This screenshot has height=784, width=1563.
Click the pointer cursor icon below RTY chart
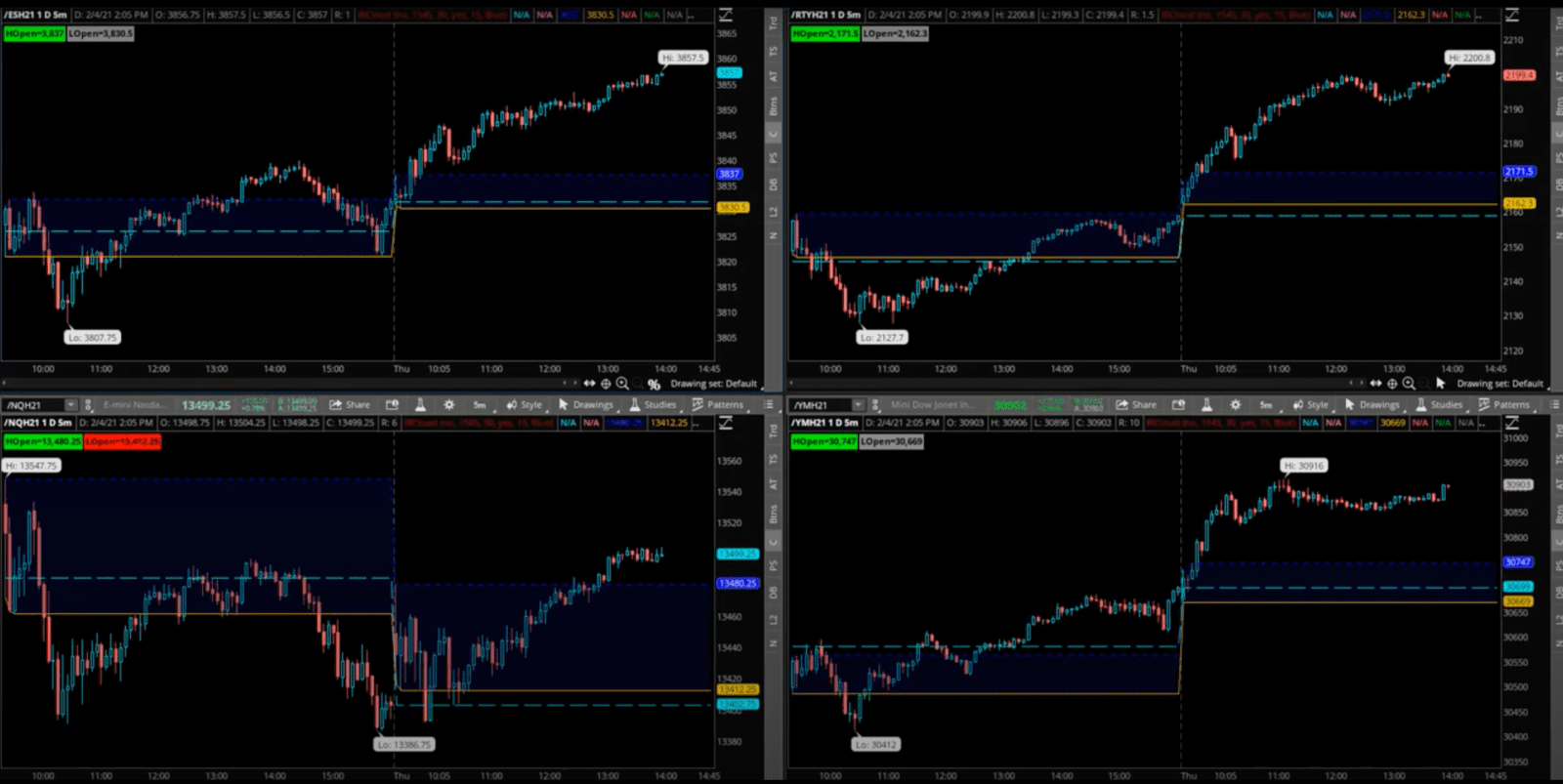click(x=1441, y=384)
